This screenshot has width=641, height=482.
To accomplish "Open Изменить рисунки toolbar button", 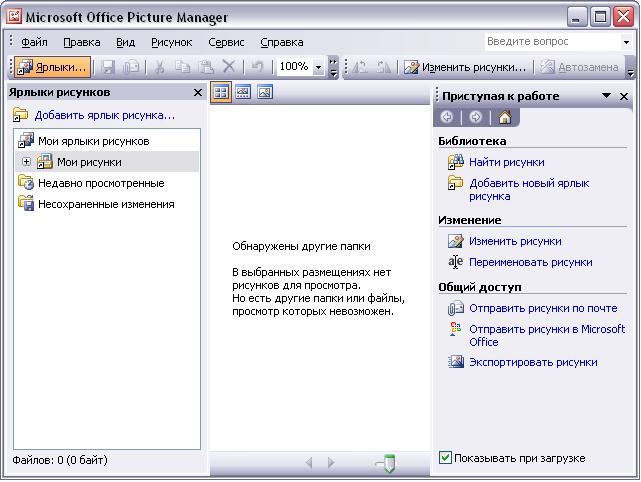I will [x=465, y=67].
